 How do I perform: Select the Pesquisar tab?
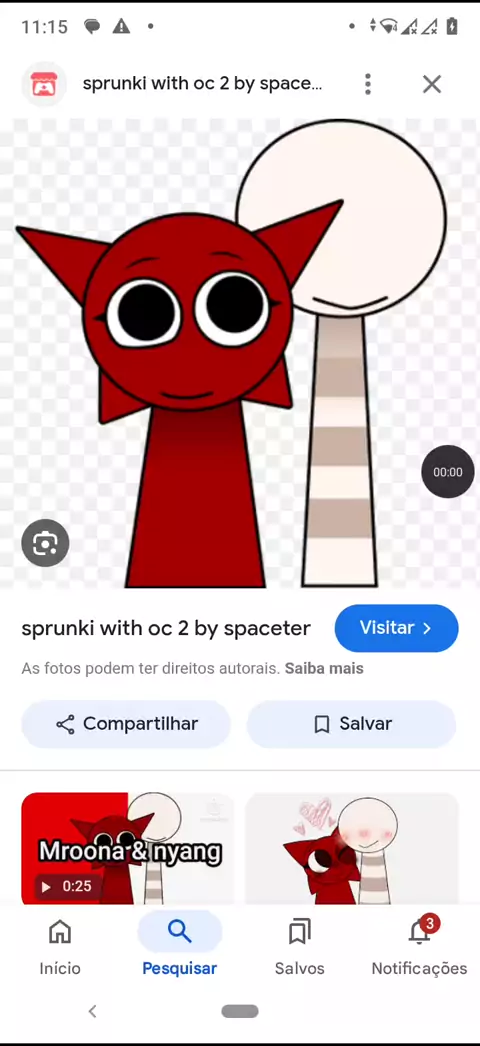[x=179, y=946]
